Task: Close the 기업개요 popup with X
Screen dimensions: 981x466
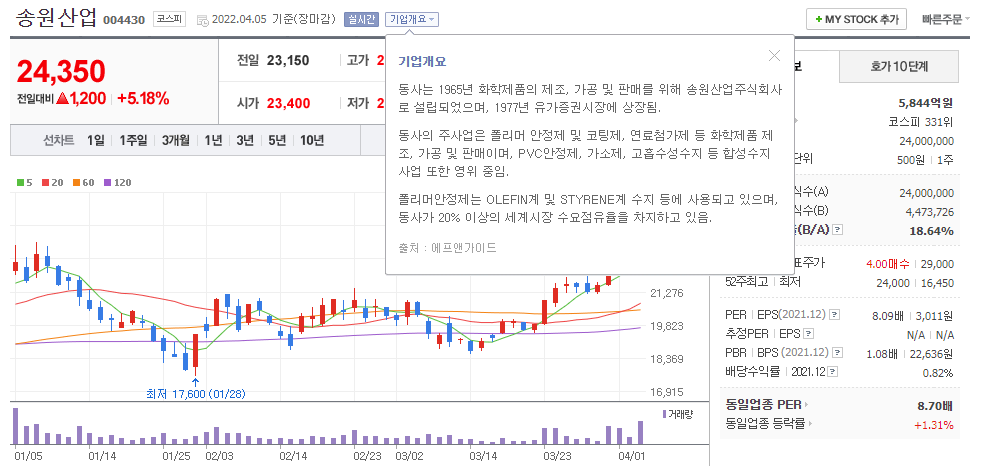Action: pyautogui.click(x=775, y=55)
